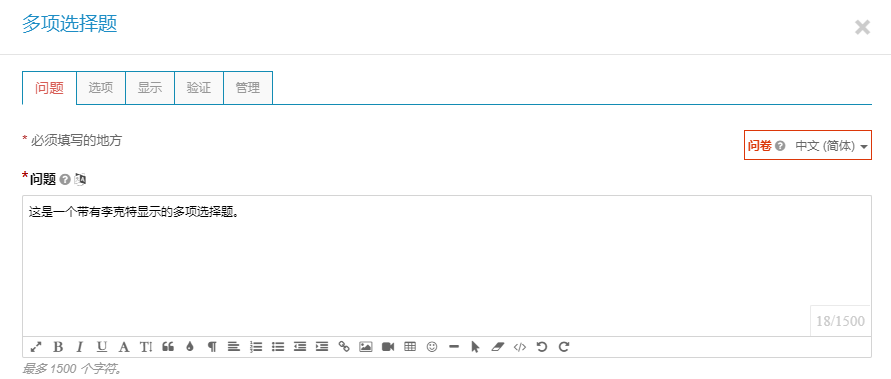Insert bulleted unordered list

tap(278, 347)
